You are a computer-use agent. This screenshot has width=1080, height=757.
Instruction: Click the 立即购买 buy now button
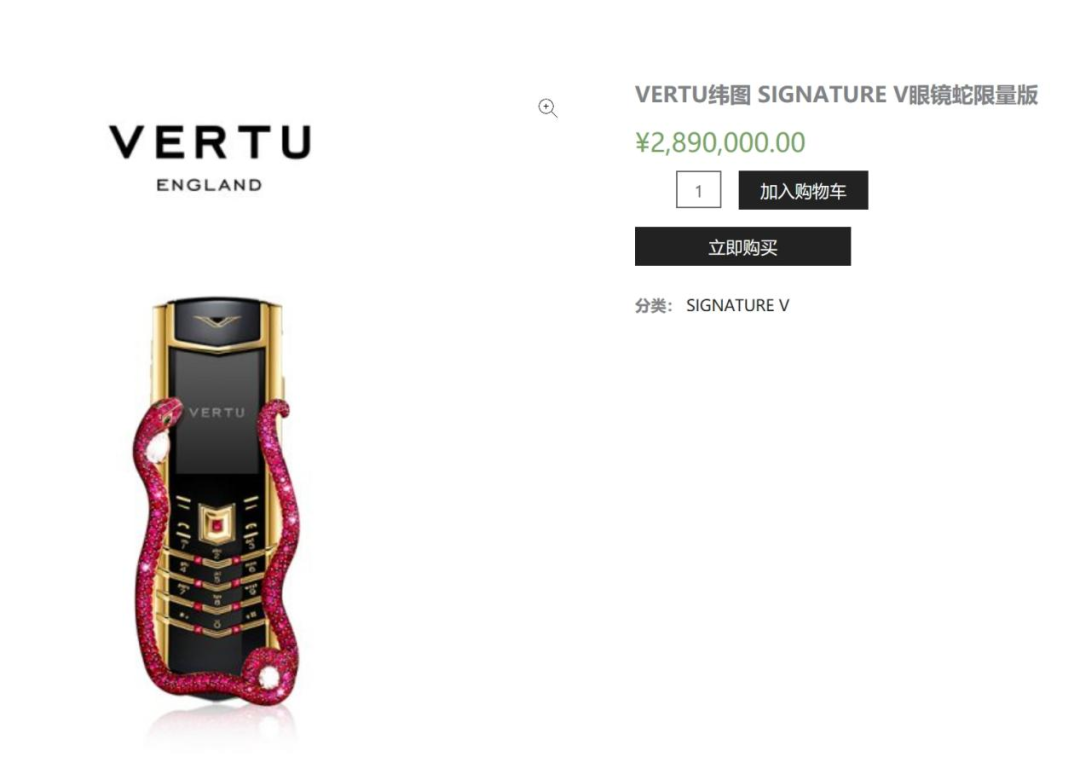[x=742, y=247]
